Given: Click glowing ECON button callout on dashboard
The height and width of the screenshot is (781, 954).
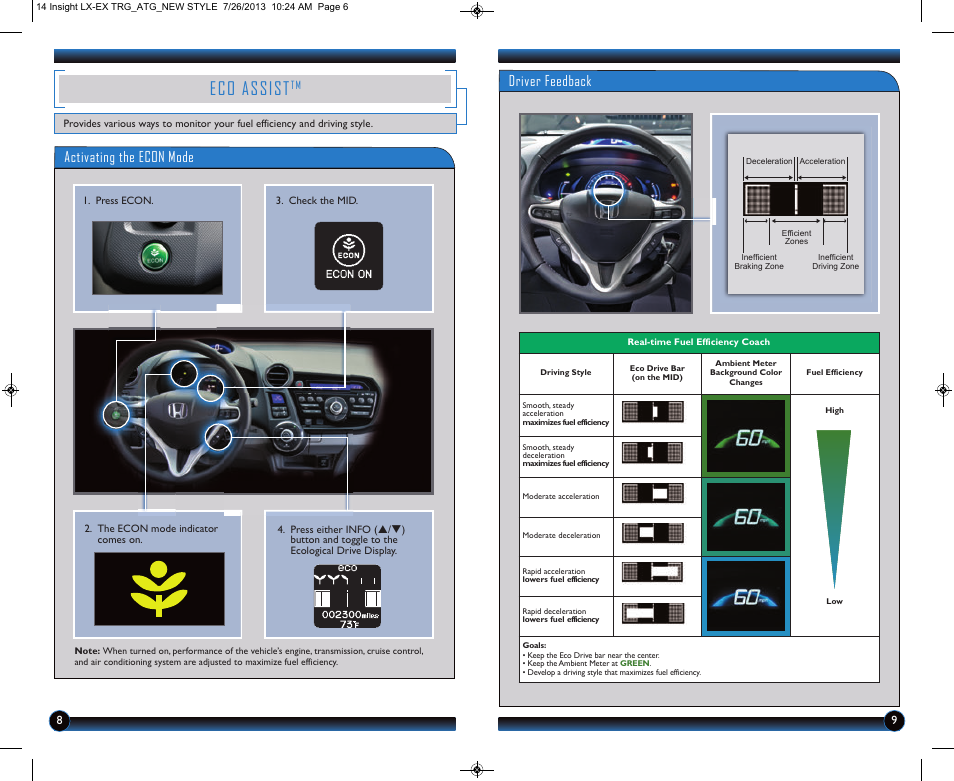Looking at the screenshot, I should point(116,415).
